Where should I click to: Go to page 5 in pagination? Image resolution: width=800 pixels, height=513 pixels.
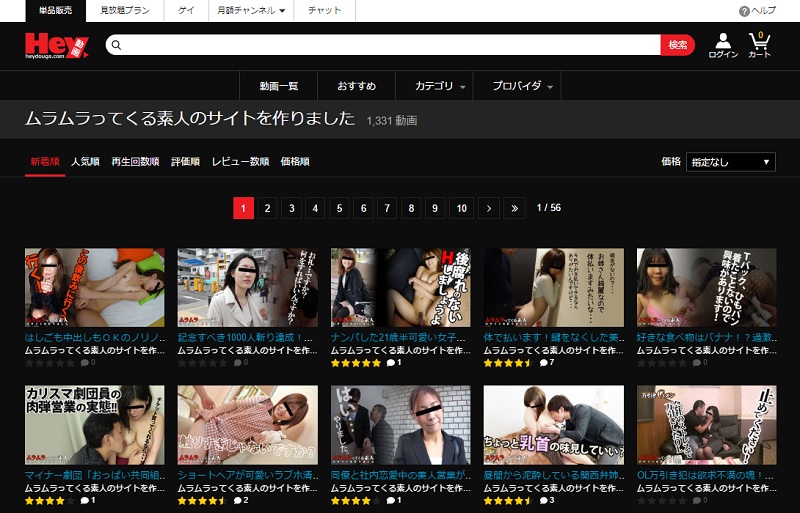(339, 208)
